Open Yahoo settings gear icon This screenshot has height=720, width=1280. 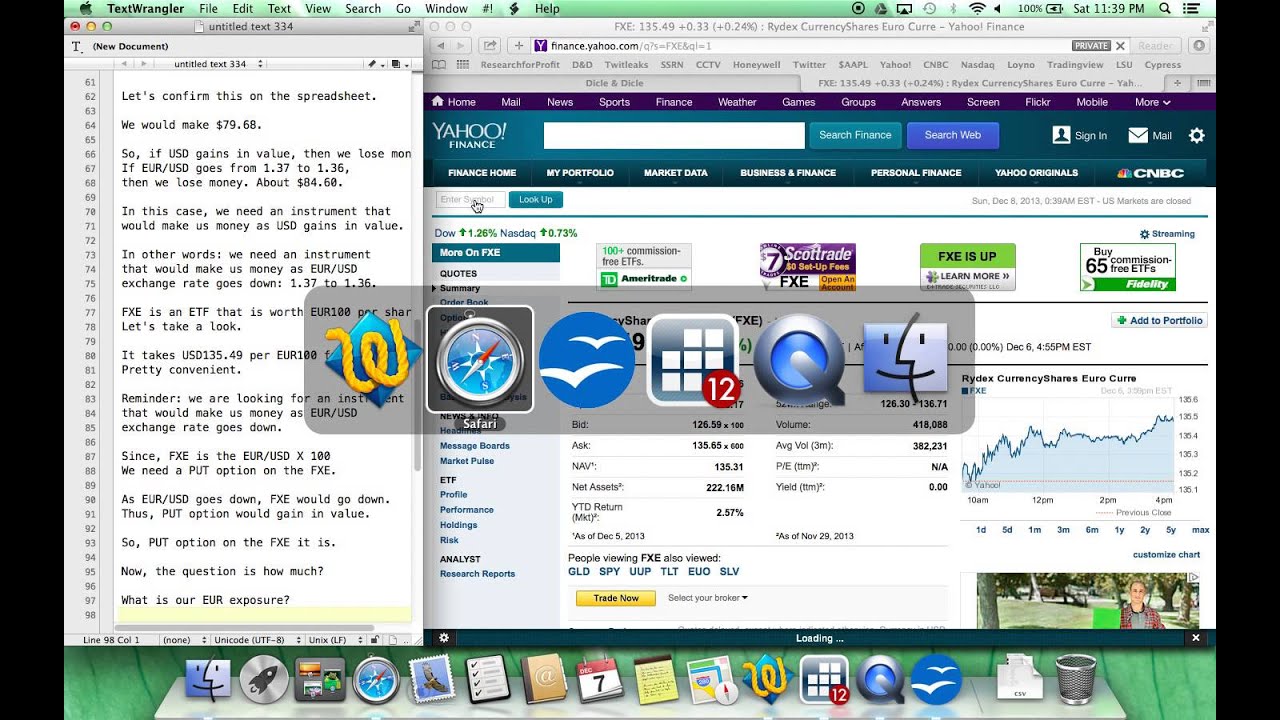[1196, 135]
